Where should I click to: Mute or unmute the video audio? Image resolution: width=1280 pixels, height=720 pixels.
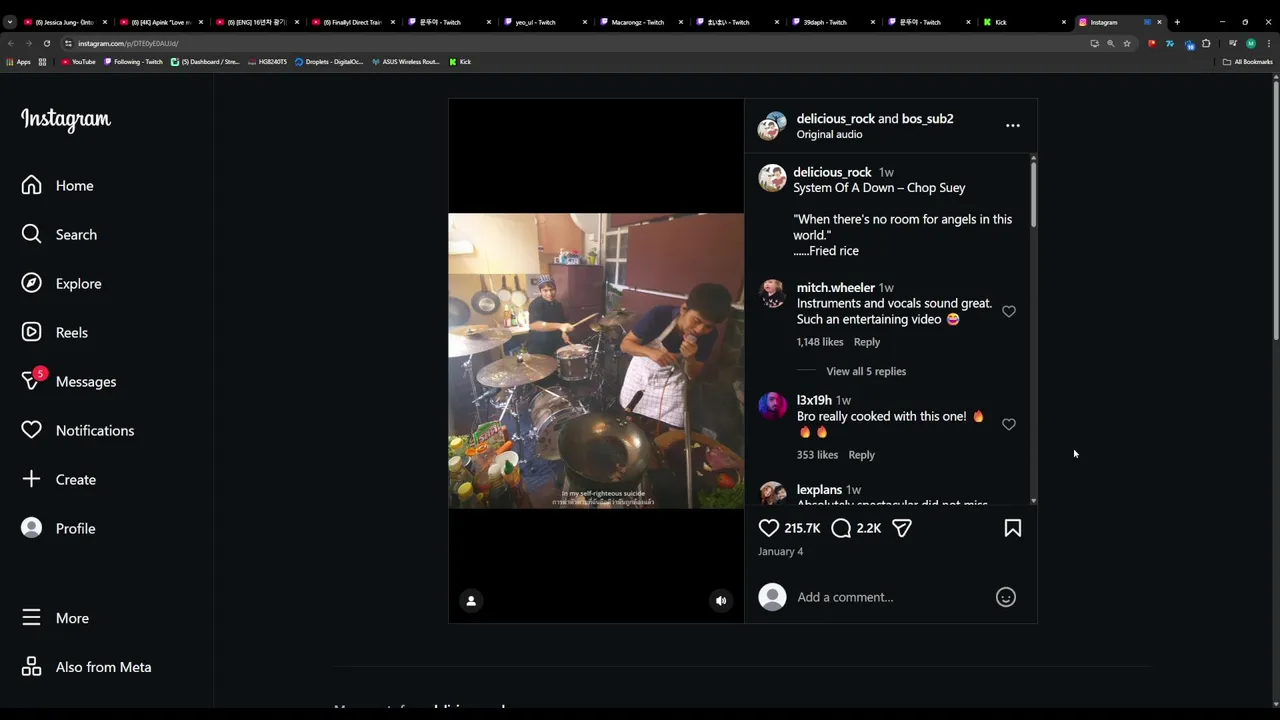click(721, 601)
